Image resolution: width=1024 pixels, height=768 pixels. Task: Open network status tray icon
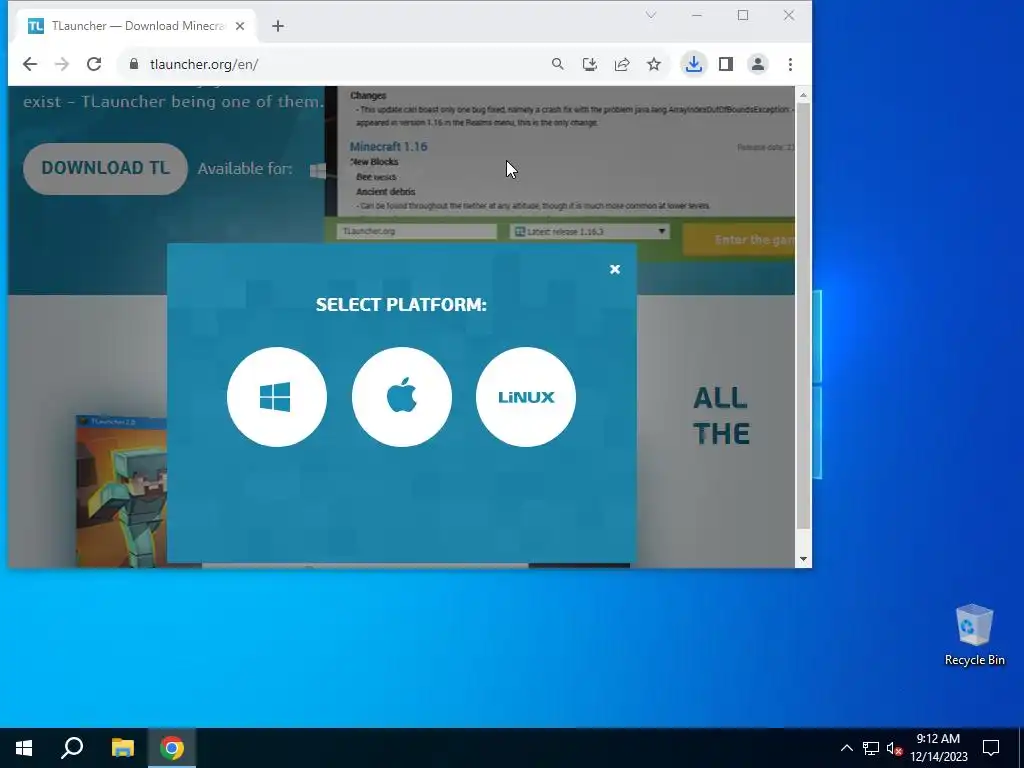(870, 748)
